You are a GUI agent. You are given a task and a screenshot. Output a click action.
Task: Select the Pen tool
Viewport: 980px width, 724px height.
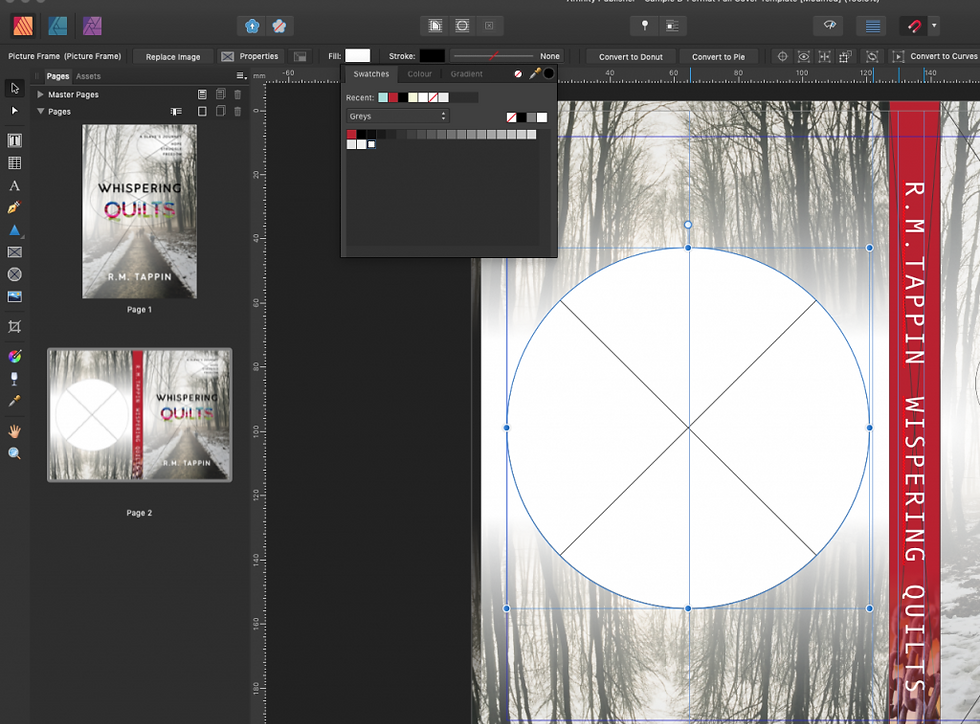14,208
